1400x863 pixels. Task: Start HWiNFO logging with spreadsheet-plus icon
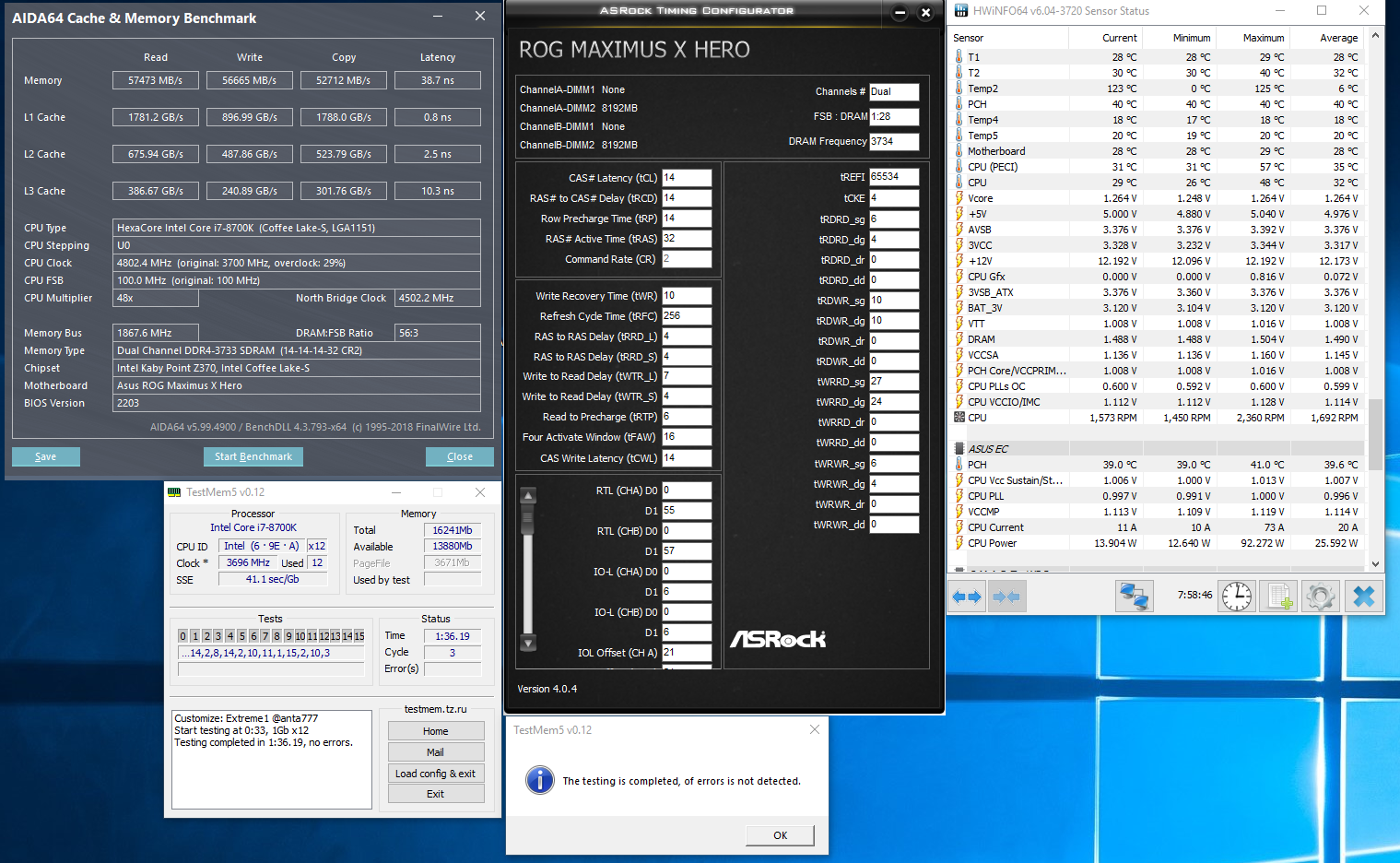(x=1279, y=597)
